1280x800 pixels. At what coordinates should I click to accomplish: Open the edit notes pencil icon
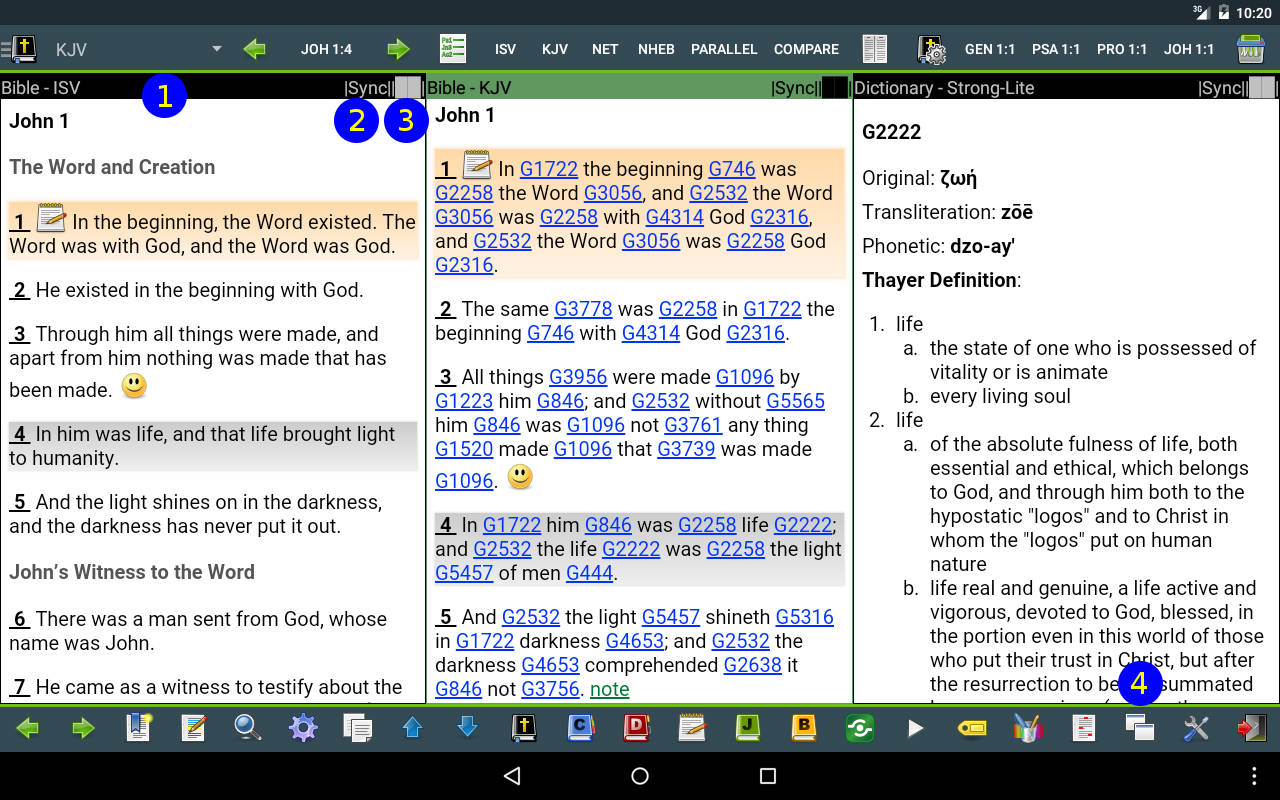pyautogui.click(x=194, y=728)
